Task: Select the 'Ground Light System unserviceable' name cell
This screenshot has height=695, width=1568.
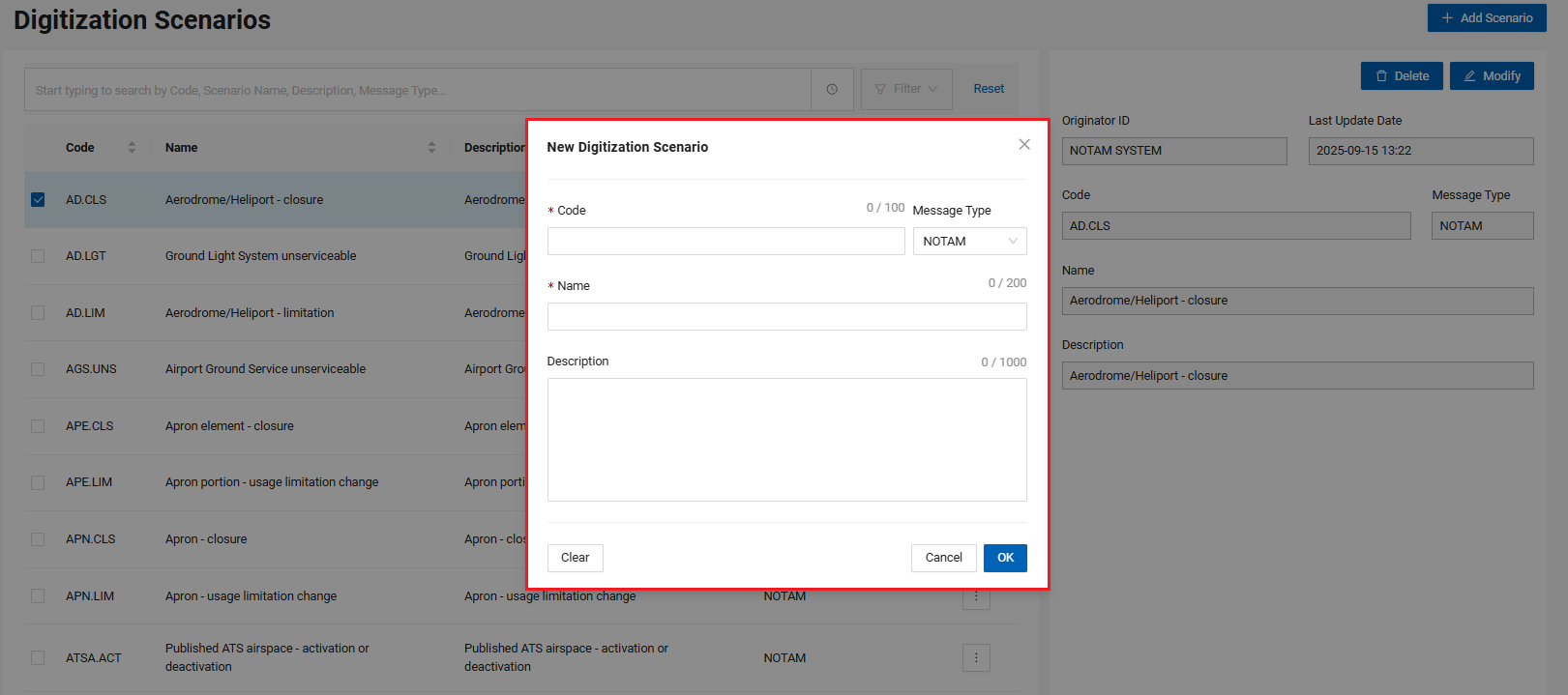Action: (260, 256)
